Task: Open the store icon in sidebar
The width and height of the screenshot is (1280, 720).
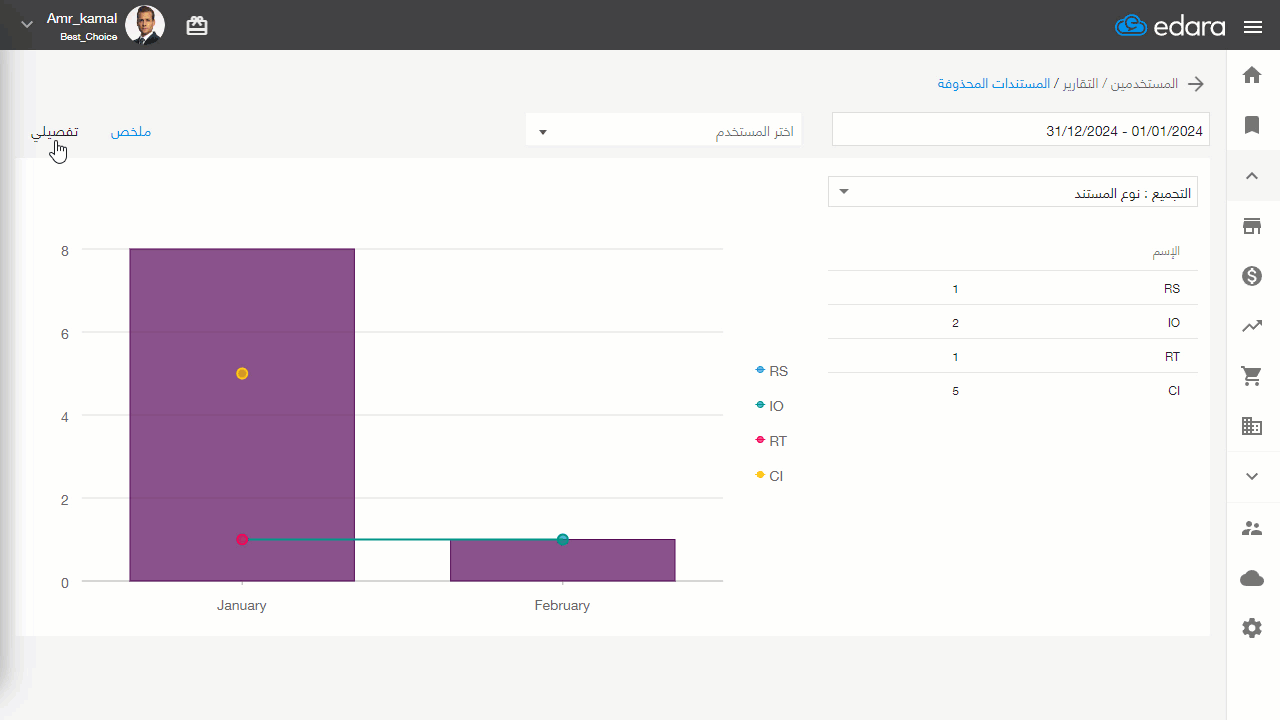Action: (1252, 226)
